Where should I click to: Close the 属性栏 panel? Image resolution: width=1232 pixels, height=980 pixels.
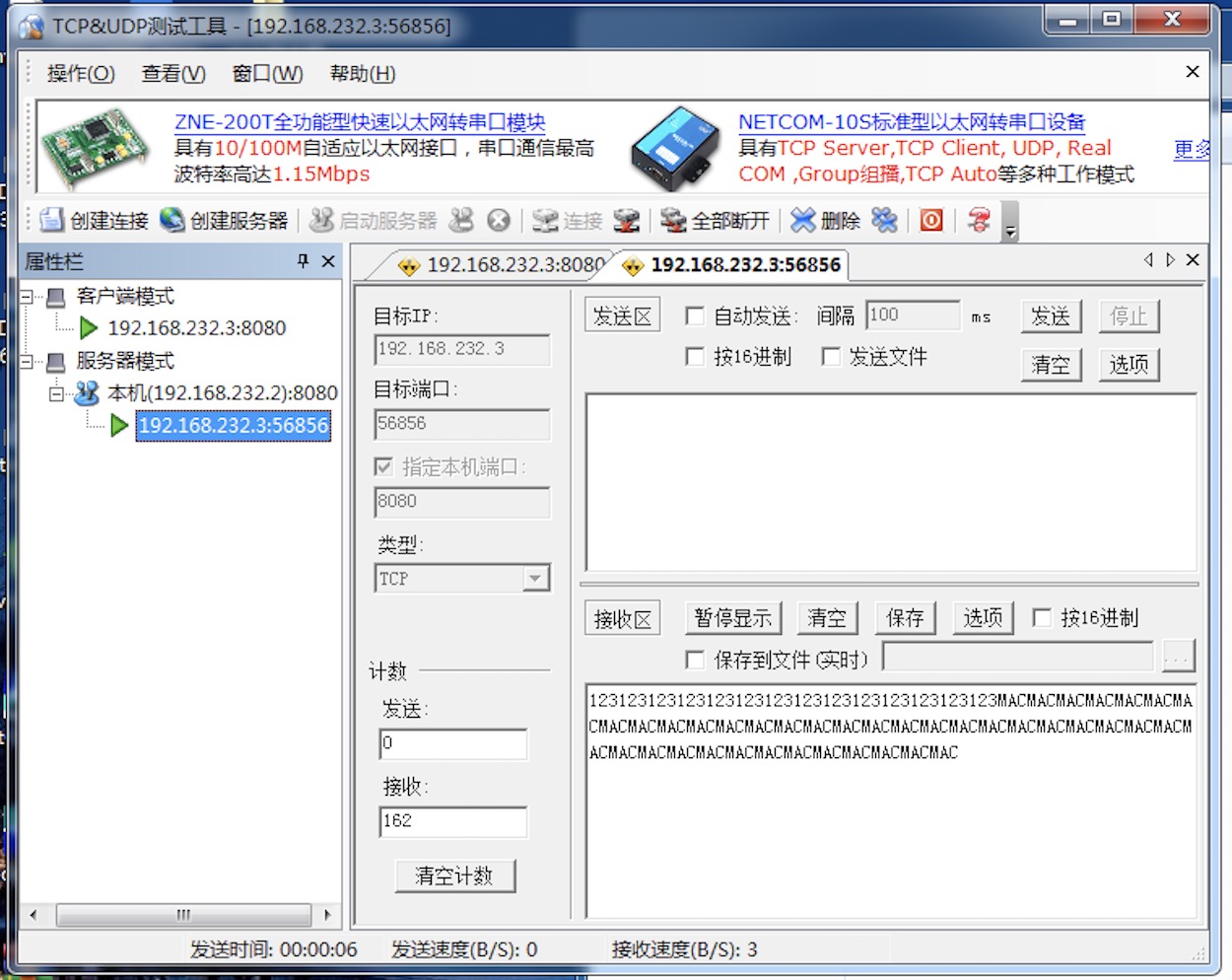328,261
